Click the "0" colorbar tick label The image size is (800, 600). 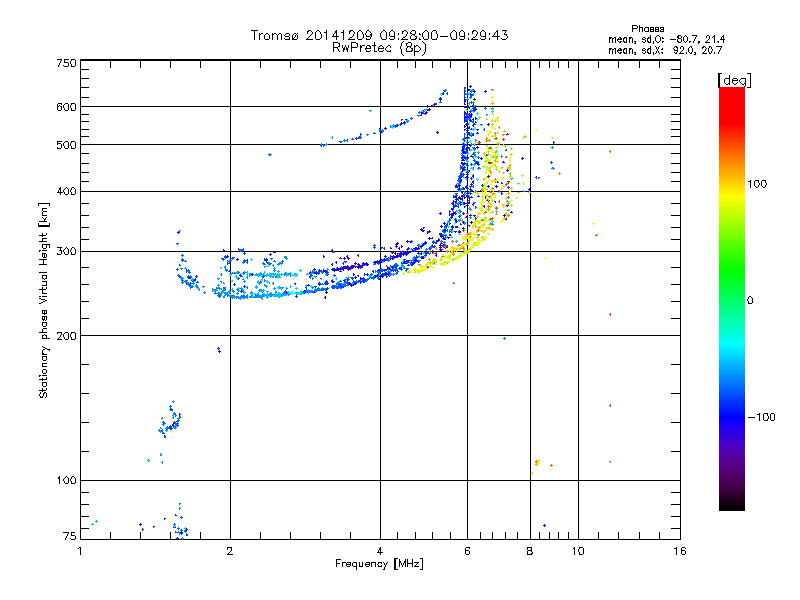[750, 301]
